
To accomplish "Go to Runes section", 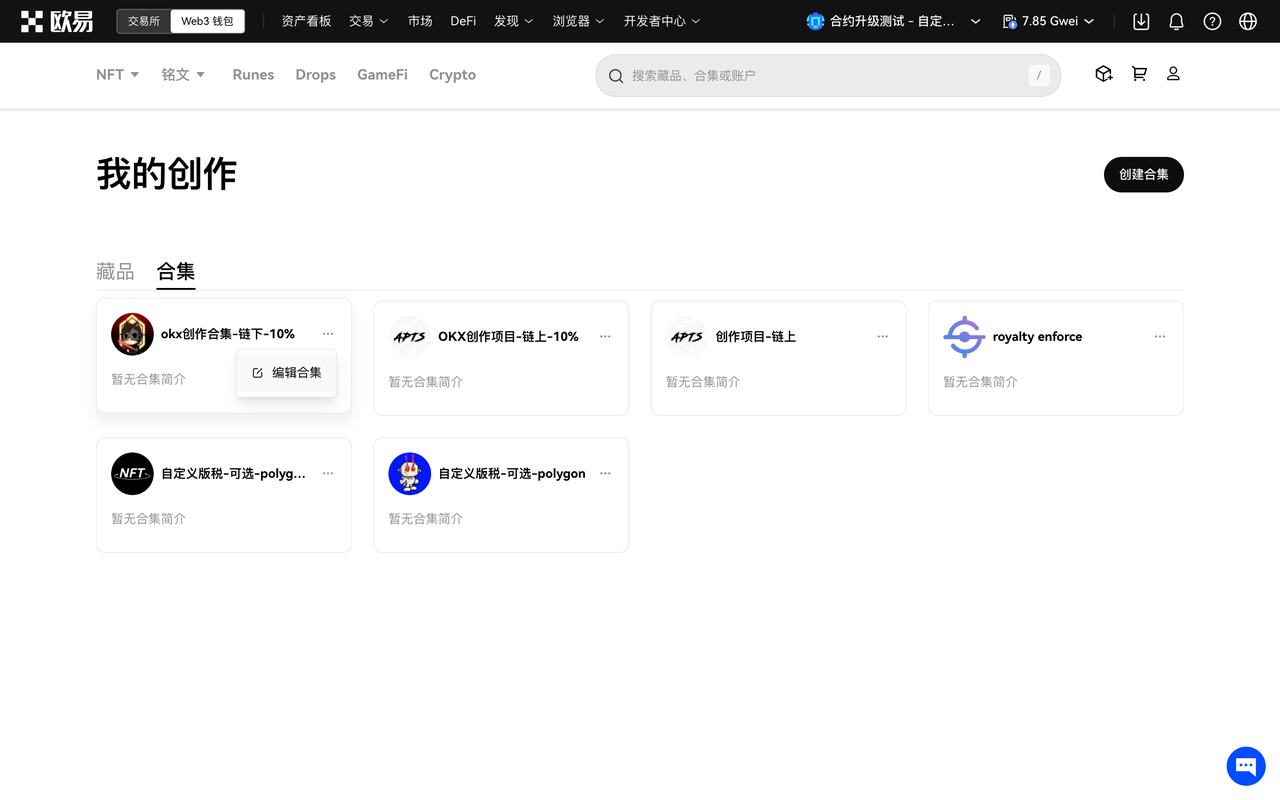I will (x=253, y=75).
